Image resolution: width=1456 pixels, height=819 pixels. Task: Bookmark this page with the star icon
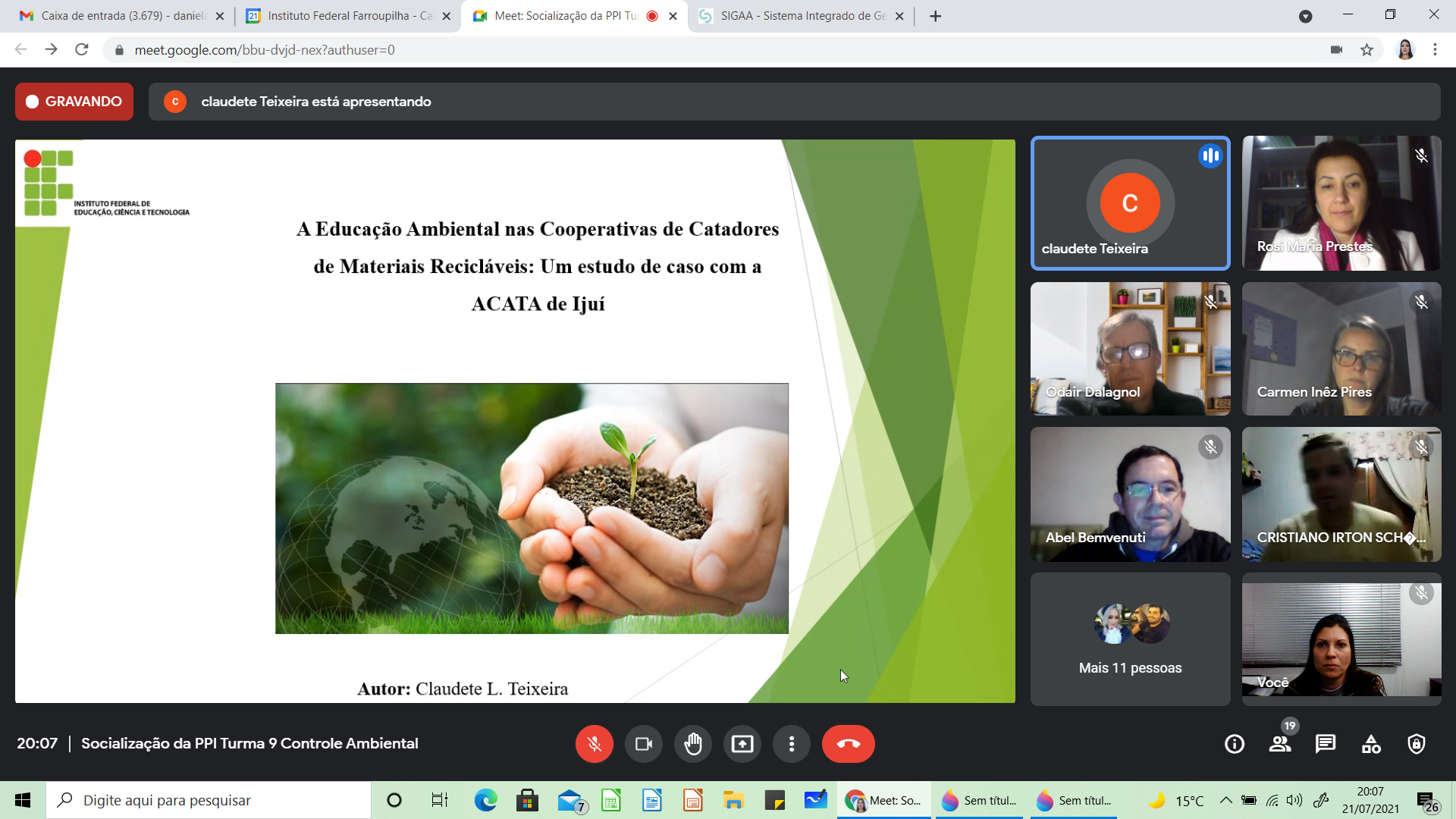[x=1367, y=50]
